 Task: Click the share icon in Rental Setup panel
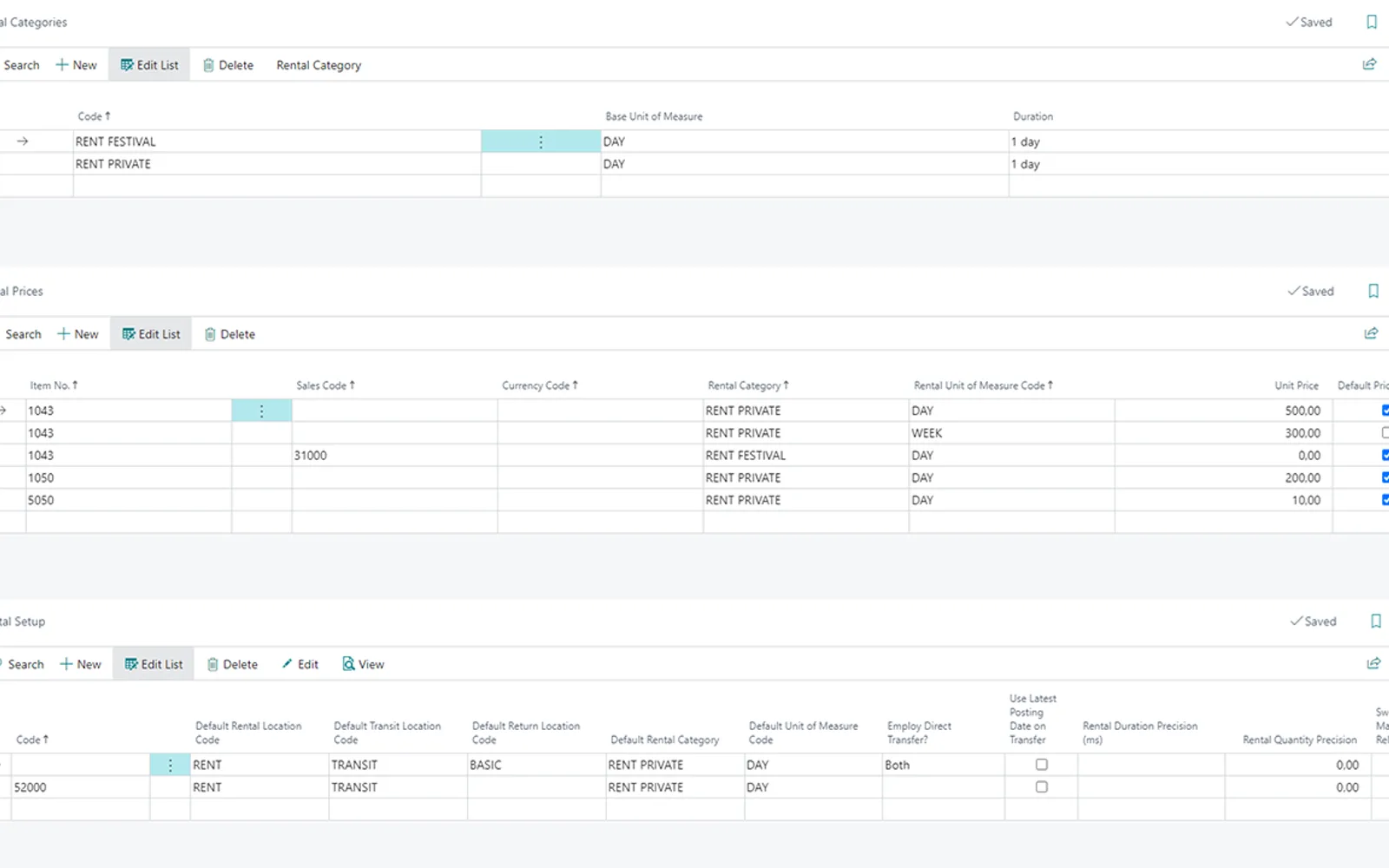(x=1373, y=663)
